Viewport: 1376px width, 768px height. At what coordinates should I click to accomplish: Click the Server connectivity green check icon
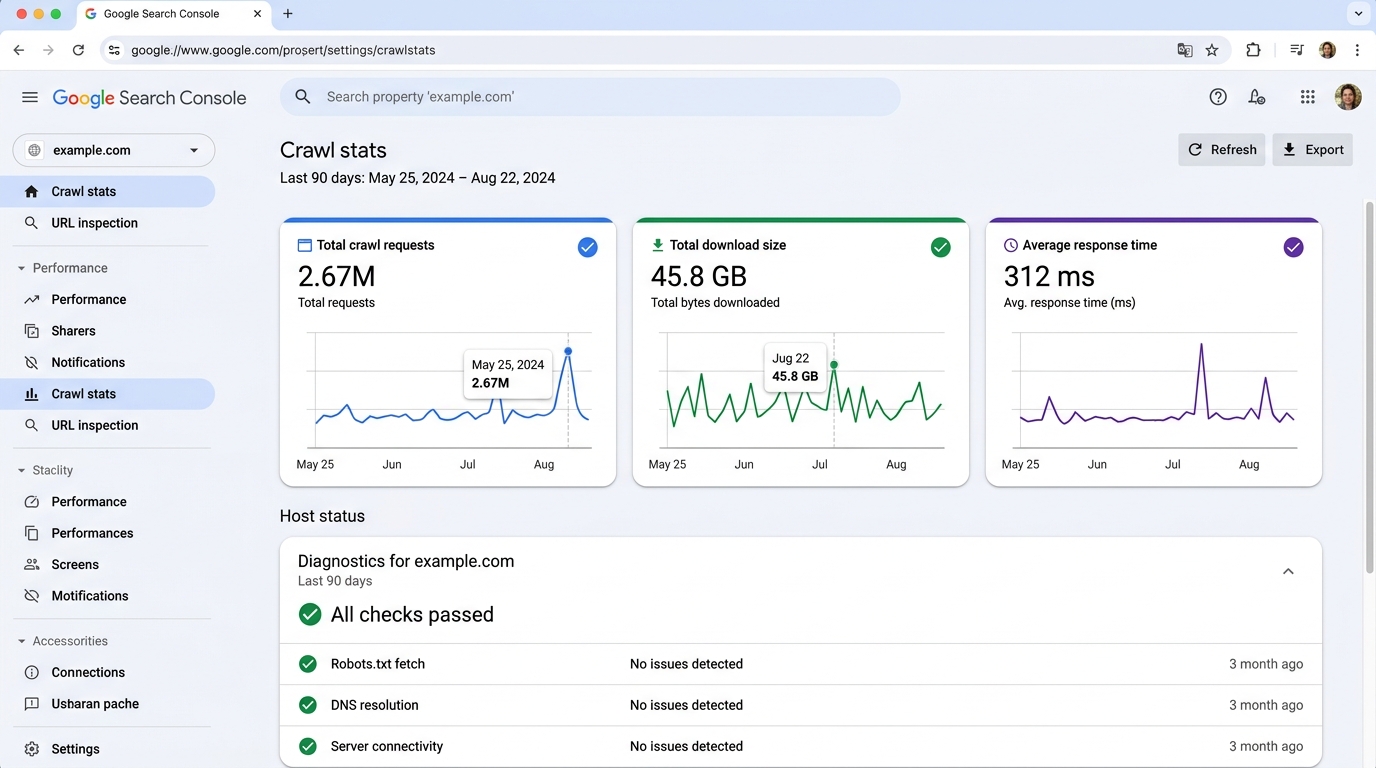click(x=308, y=746)
